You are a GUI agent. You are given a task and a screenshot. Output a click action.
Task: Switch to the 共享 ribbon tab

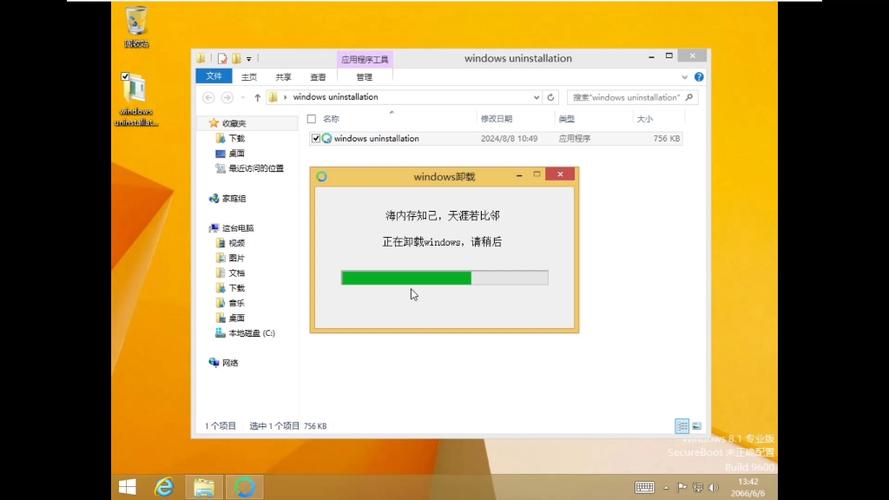click(283, 77)
